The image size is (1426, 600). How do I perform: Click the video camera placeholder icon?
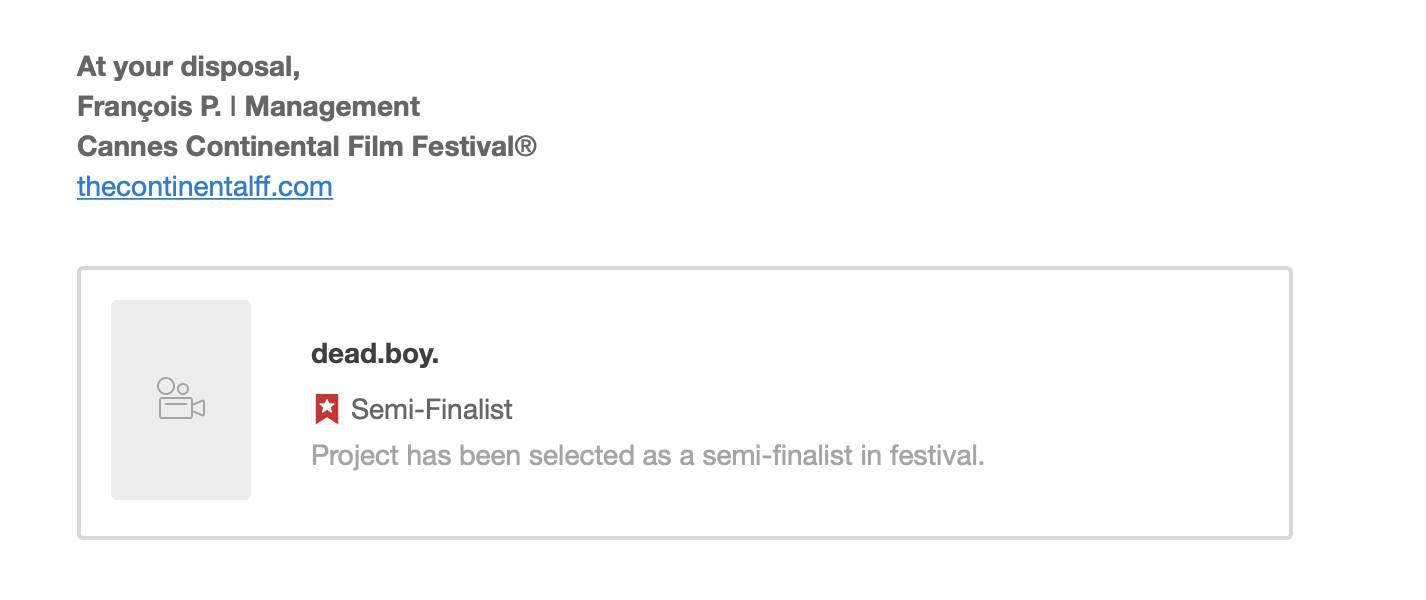[x=181, y=399]
